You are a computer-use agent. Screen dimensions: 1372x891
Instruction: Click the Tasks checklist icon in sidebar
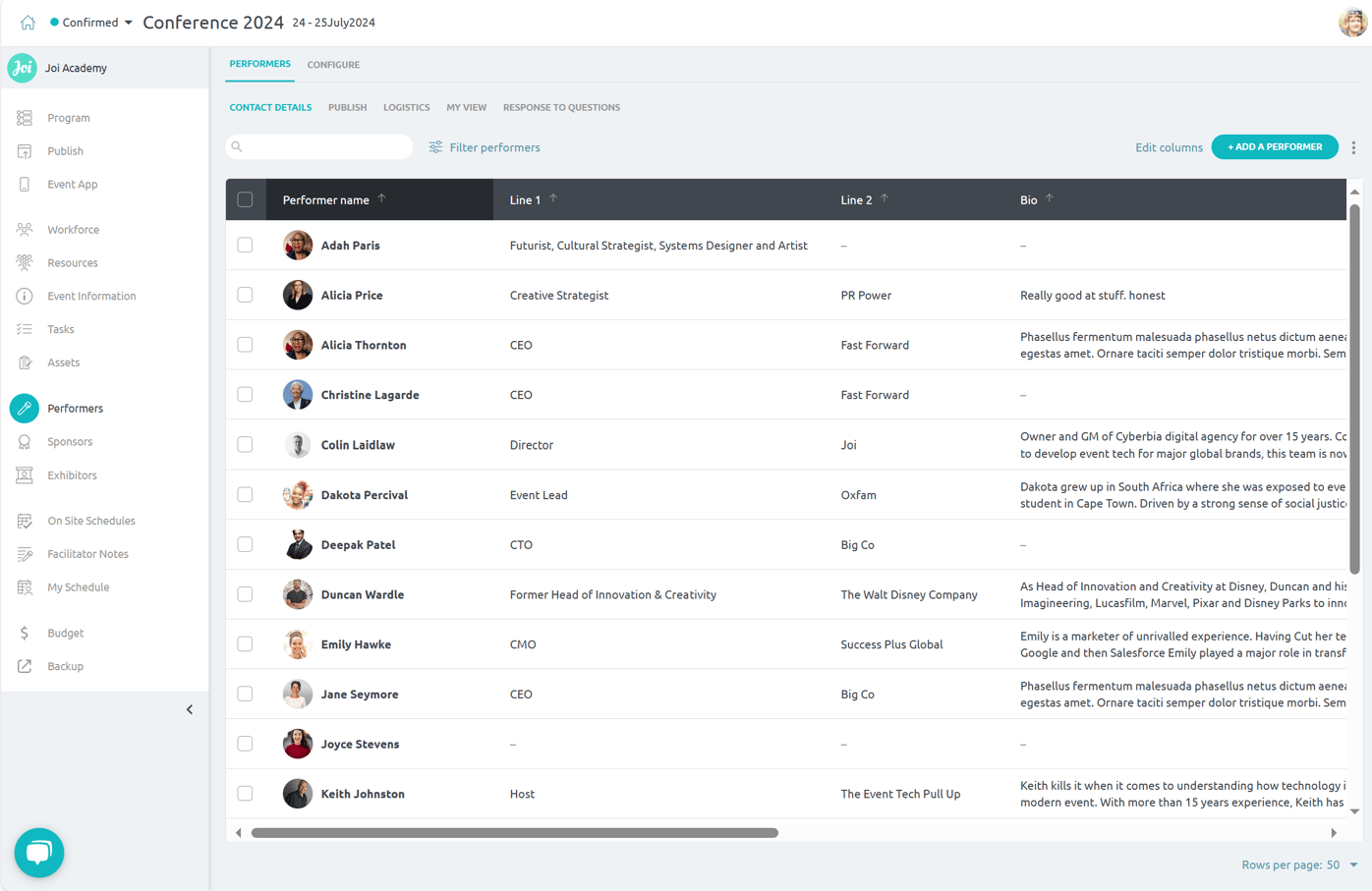pyautogui.click(x=25, y=329)
